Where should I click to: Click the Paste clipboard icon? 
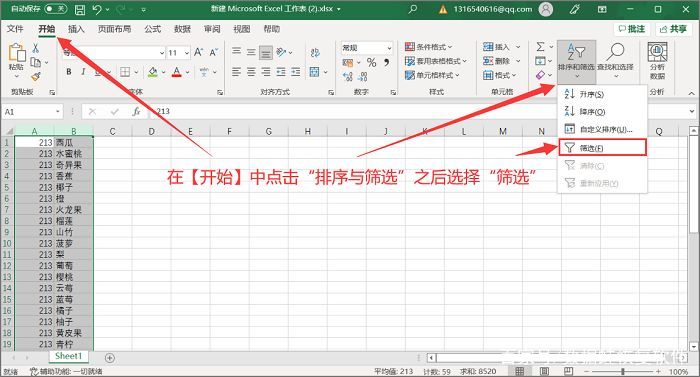tap(17, 53)
